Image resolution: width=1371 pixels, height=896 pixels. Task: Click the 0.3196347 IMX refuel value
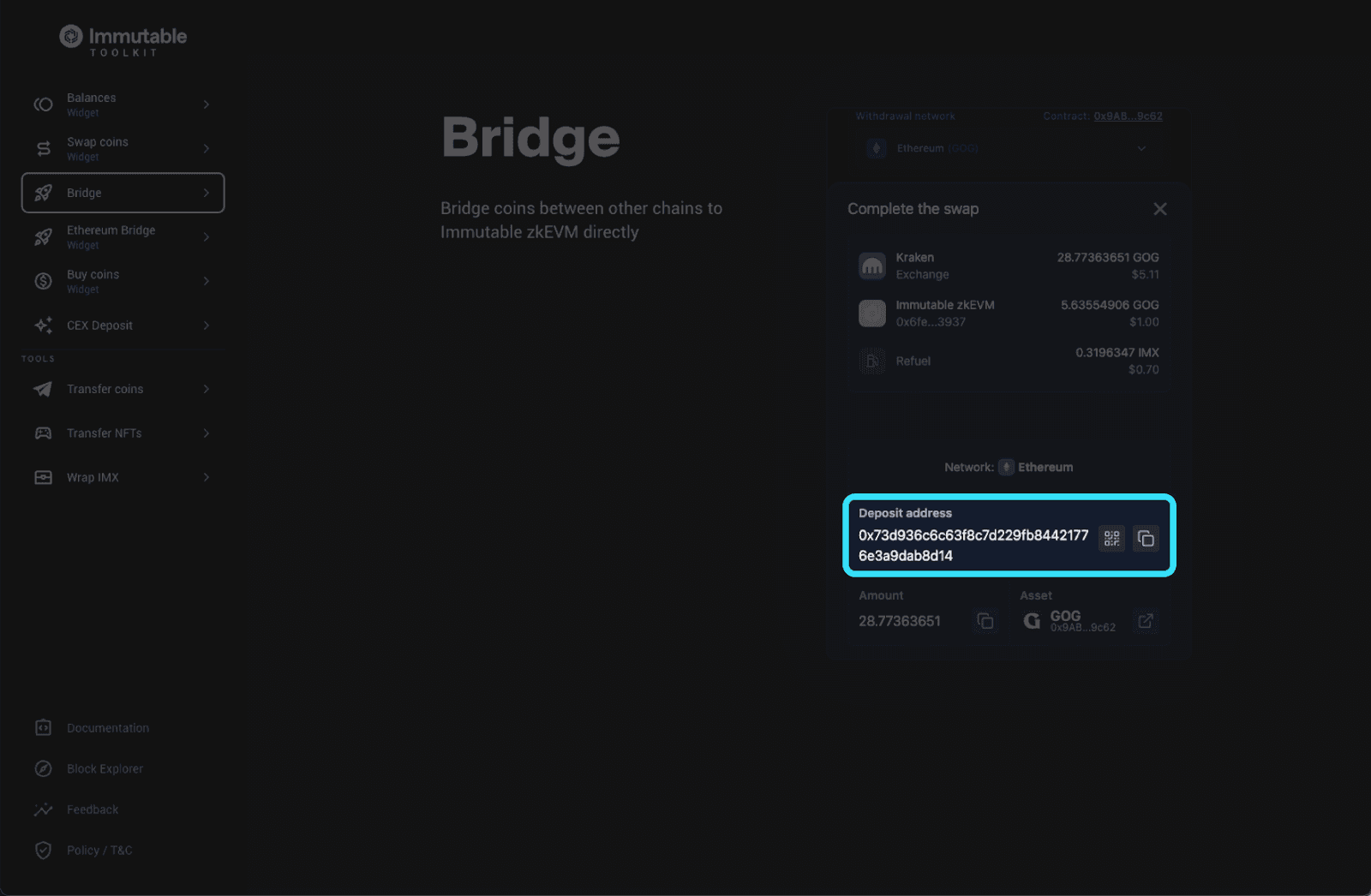(x=1117, y=353)
